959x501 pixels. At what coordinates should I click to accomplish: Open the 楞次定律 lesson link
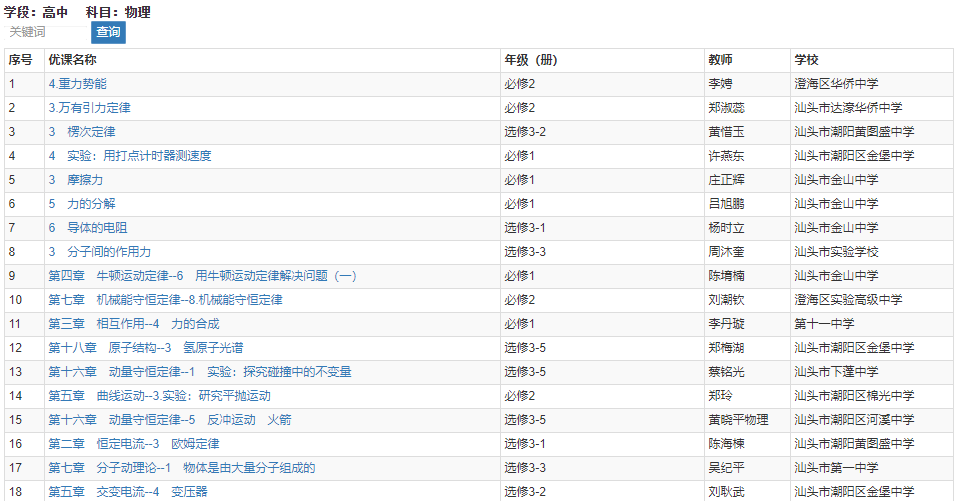[82, 132]
